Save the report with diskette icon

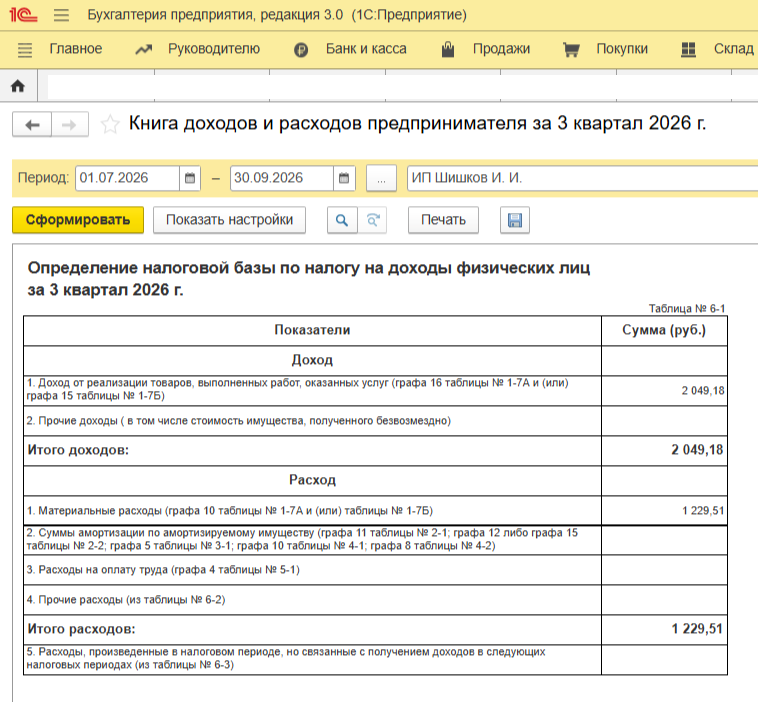(x=515, y=220)
